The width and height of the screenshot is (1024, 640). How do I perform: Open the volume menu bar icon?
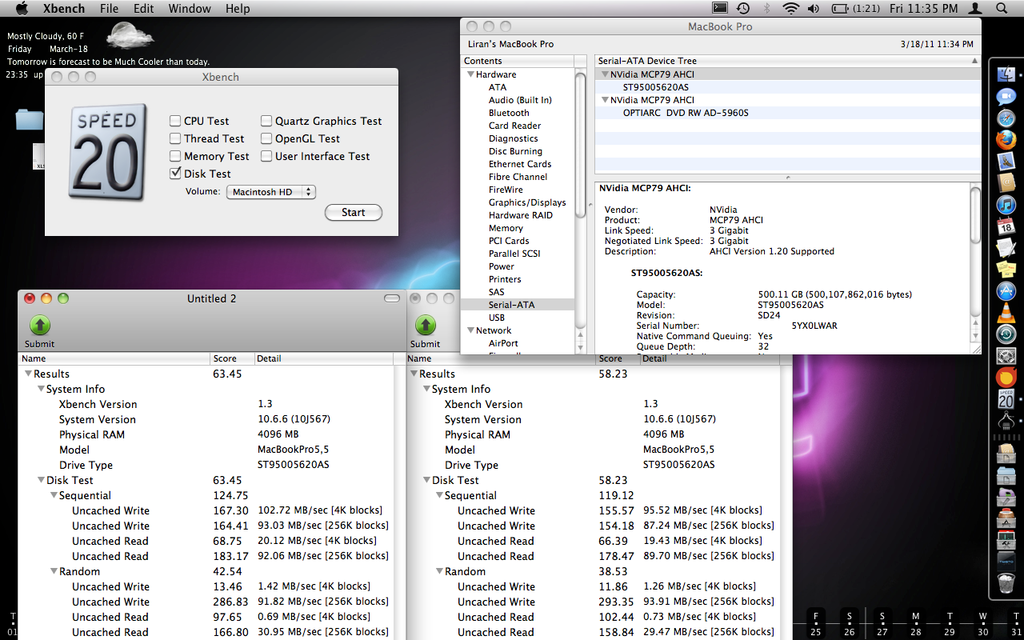[x=813, y=8]
